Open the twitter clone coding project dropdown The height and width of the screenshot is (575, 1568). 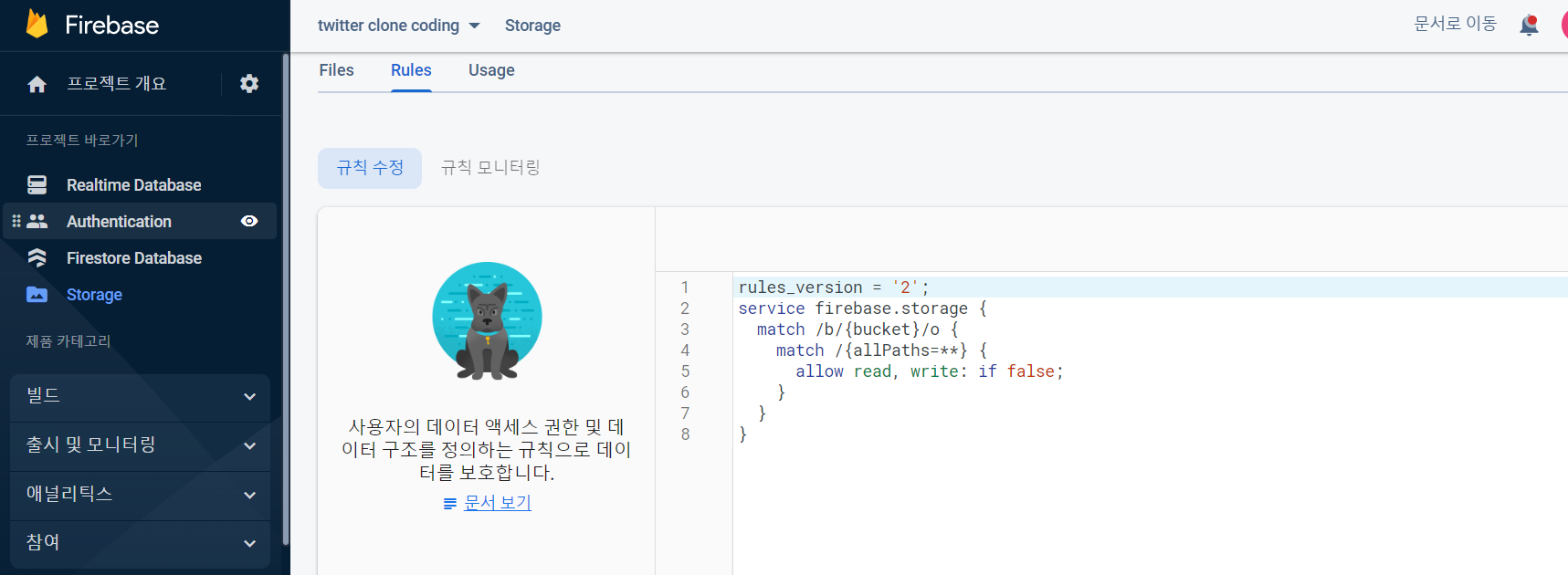point(399,26)
